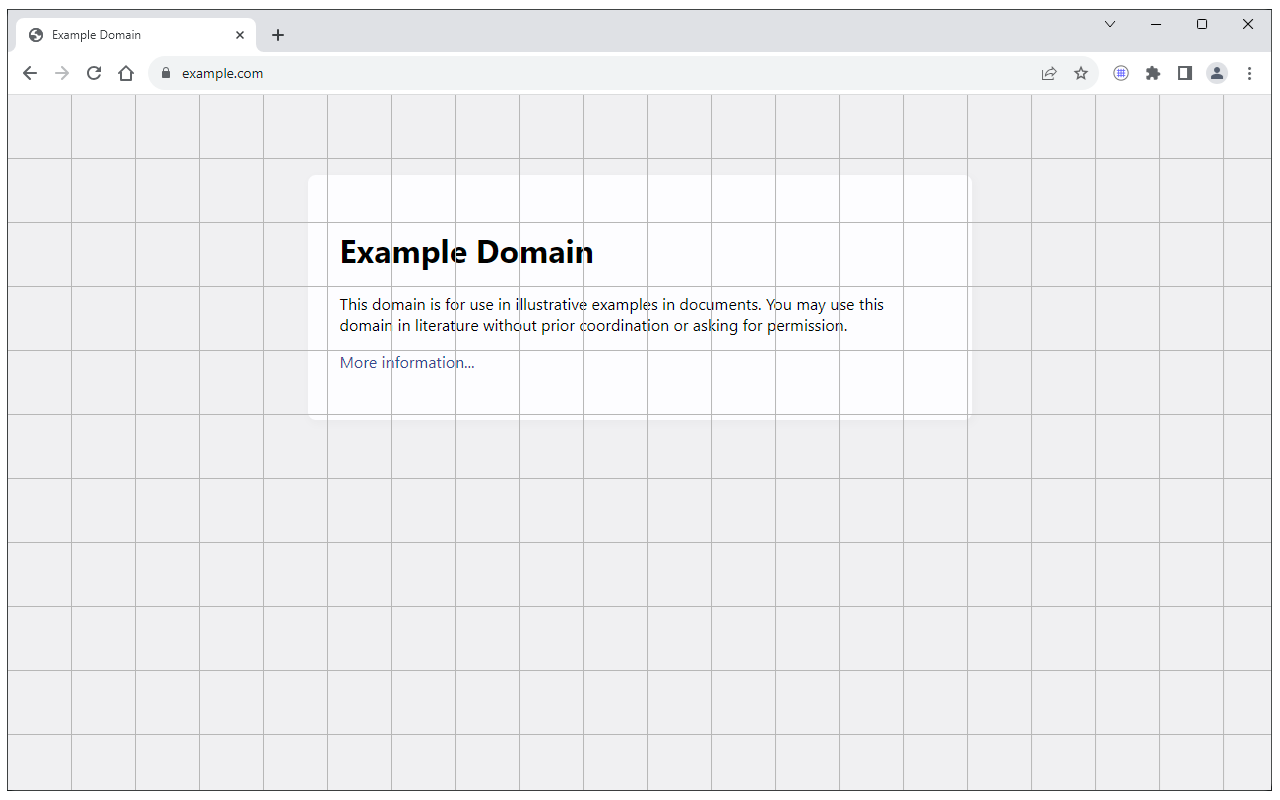Viewport: 1280px width, 800px height.
Task: Bookmark this page with the star icon
Action: point(1081,73)
